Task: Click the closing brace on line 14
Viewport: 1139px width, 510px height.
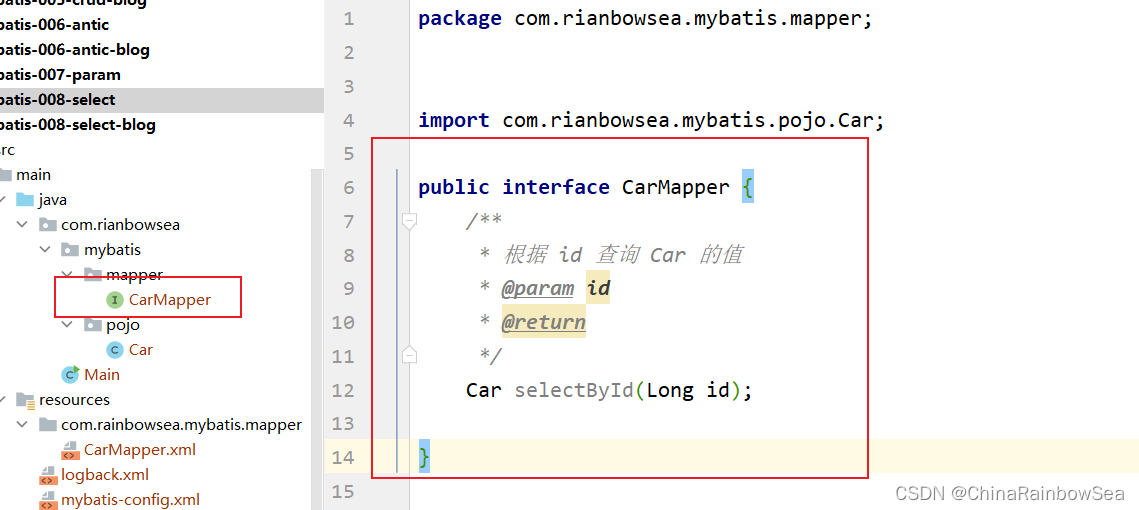Action: point(424,458)
